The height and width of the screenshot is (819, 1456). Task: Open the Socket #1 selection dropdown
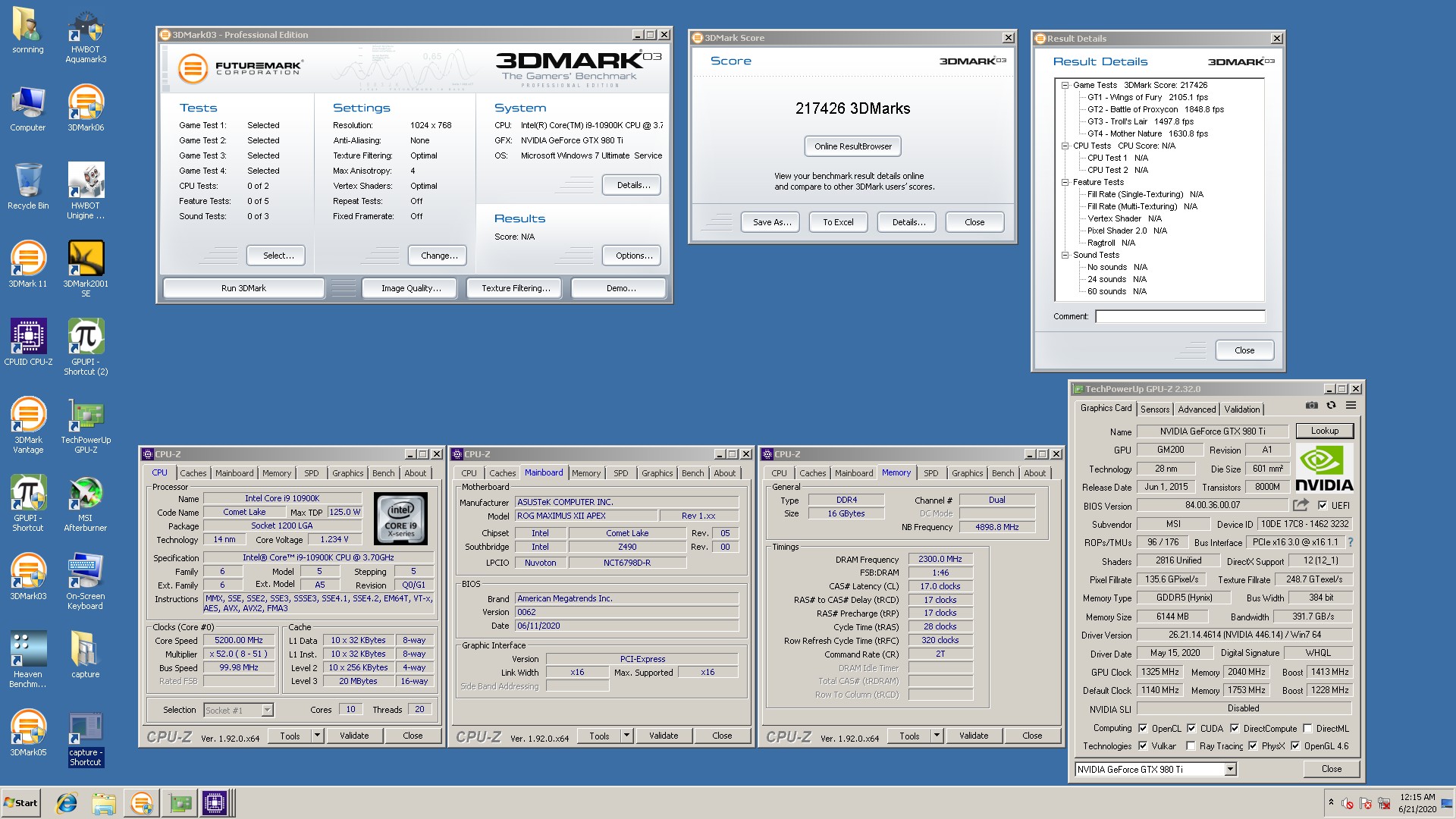pos(267,710)
